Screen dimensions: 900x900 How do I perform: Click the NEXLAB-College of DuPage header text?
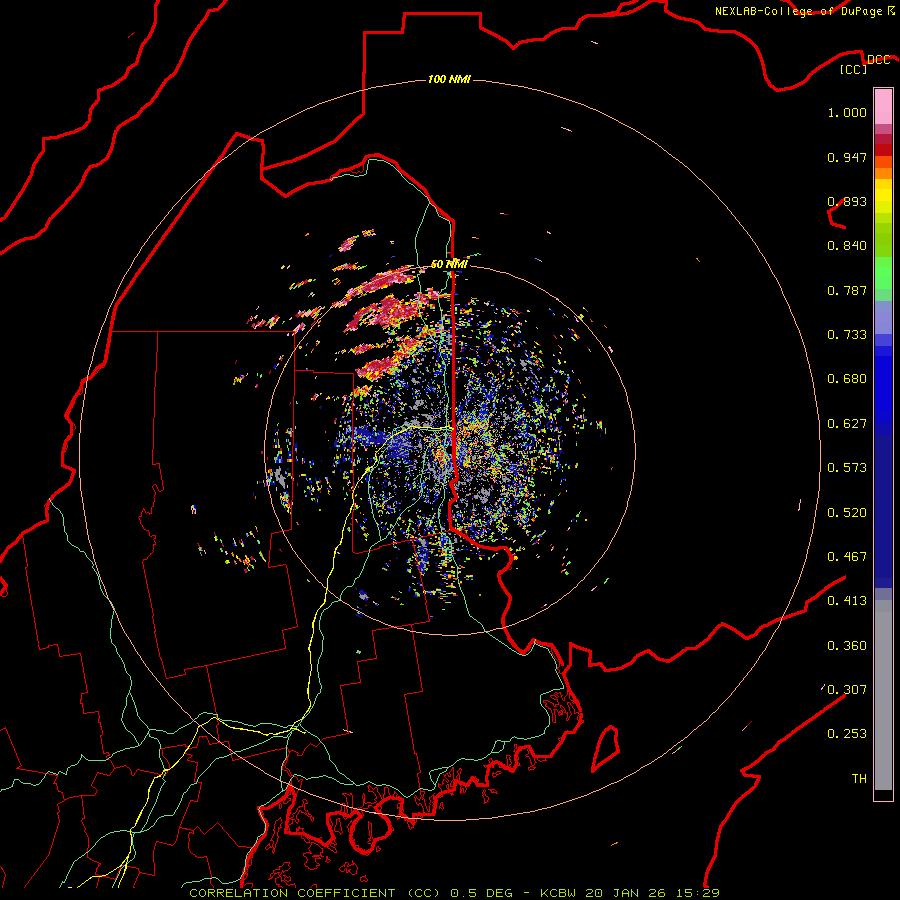point(804,11)
